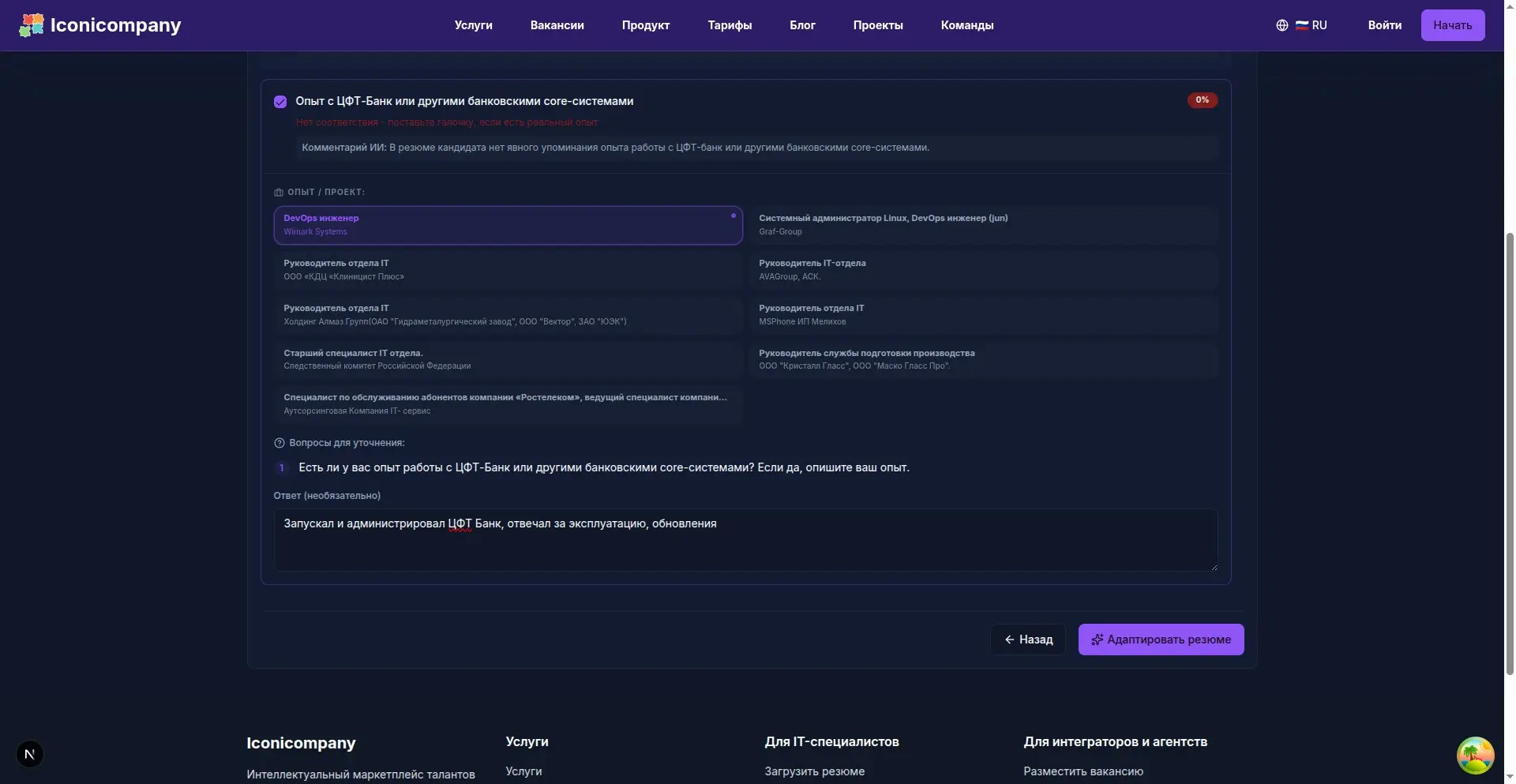
Task: Open the footer Услуги link
Action: 523,771
